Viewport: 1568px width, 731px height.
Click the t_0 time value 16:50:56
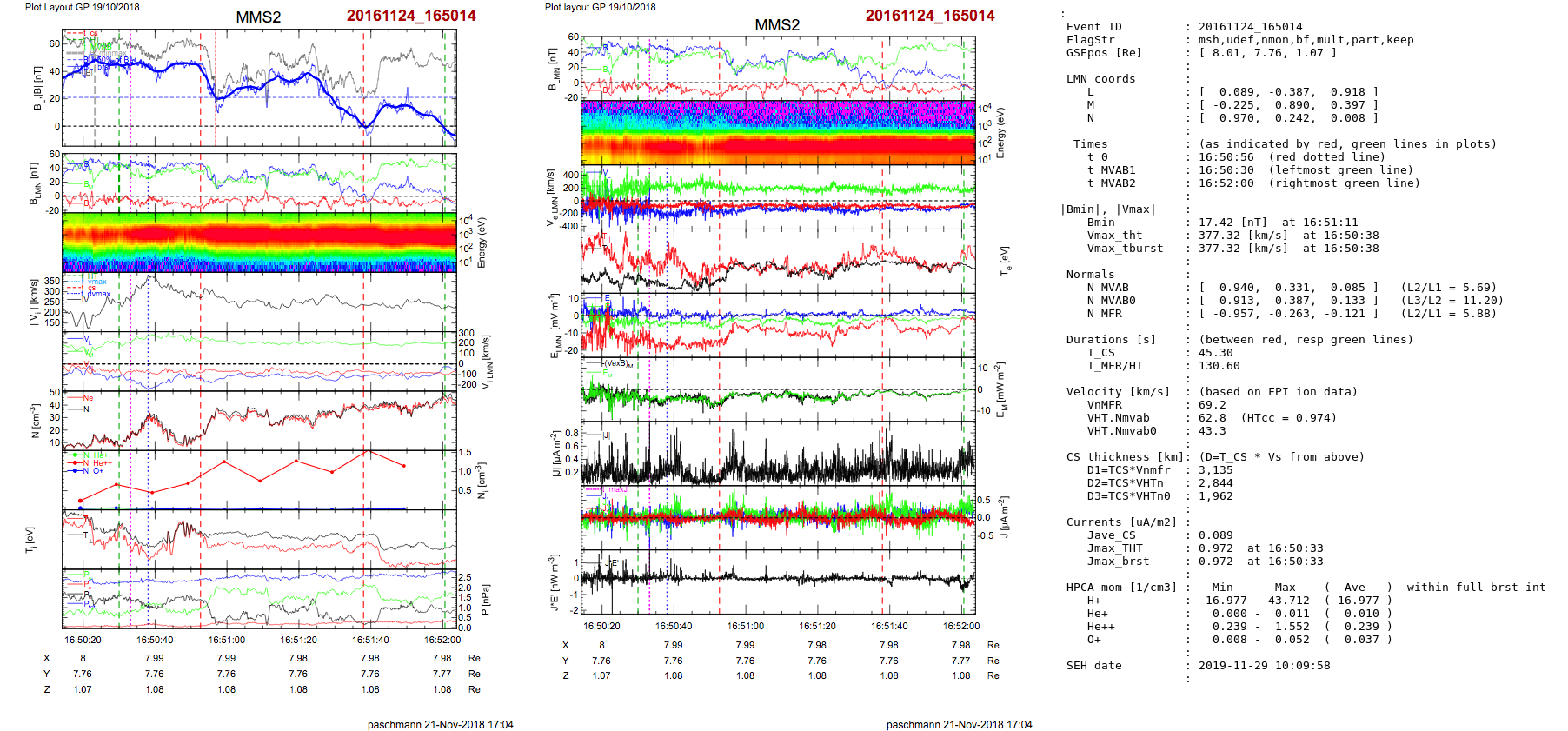(x=1226, y=157)
